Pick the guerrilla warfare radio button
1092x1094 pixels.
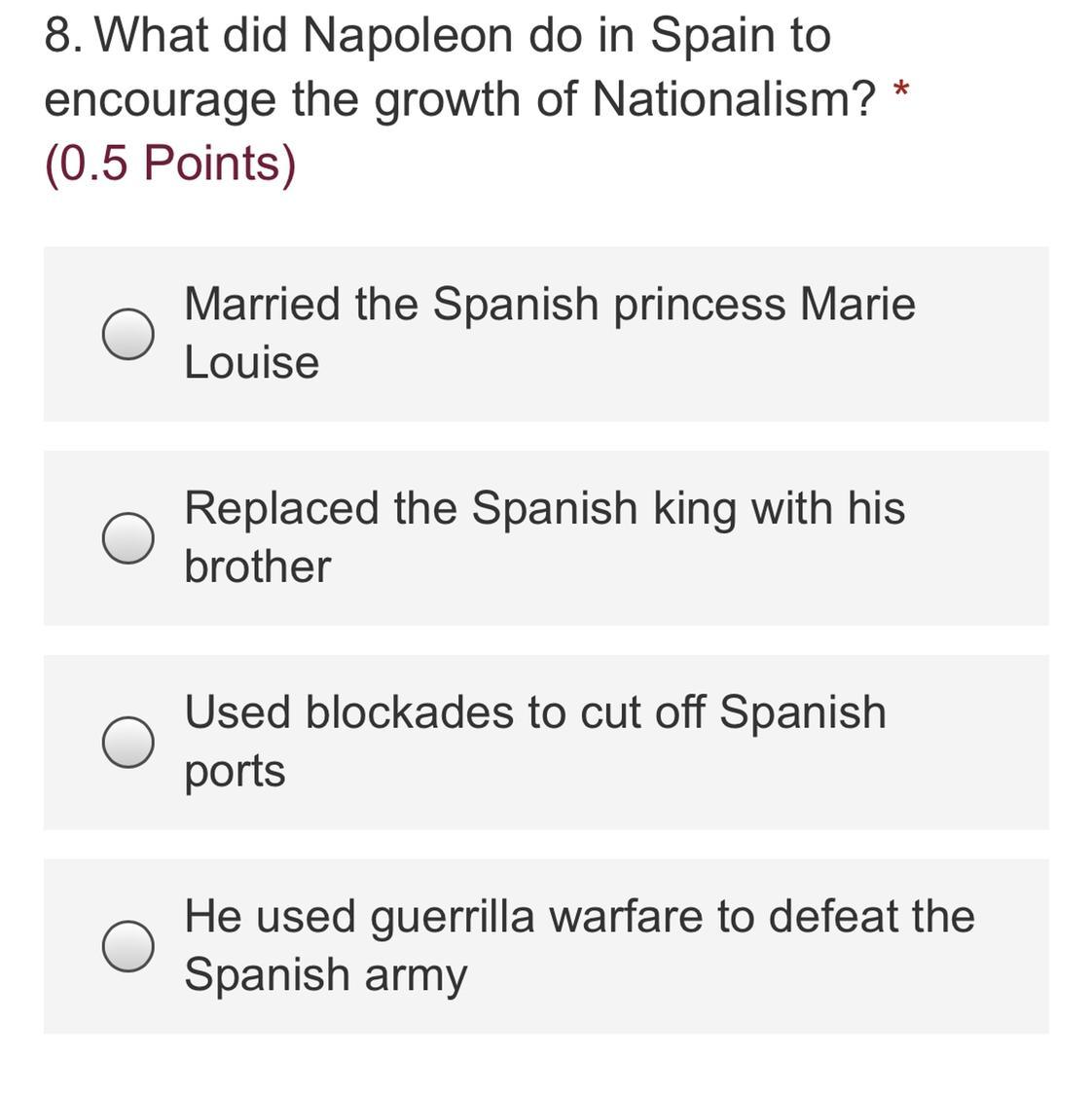pyautogui.click(x=128, y=946)
